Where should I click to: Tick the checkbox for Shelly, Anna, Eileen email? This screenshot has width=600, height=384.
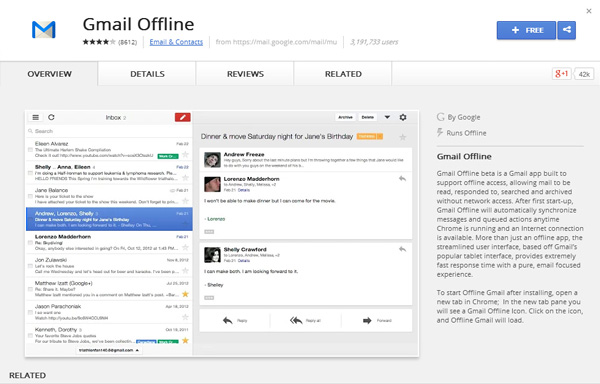pyautogui.click(x=30, y=173)
